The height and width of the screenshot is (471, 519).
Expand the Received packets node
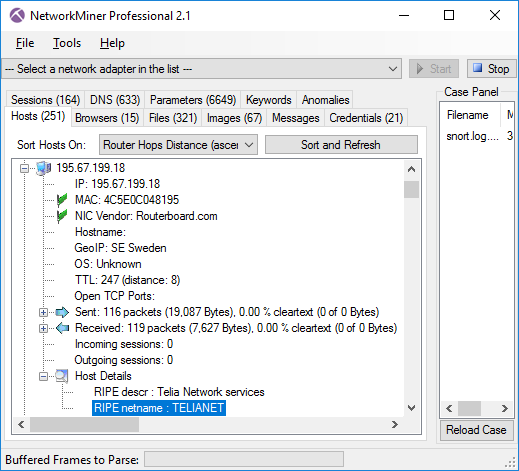[43, 328]
